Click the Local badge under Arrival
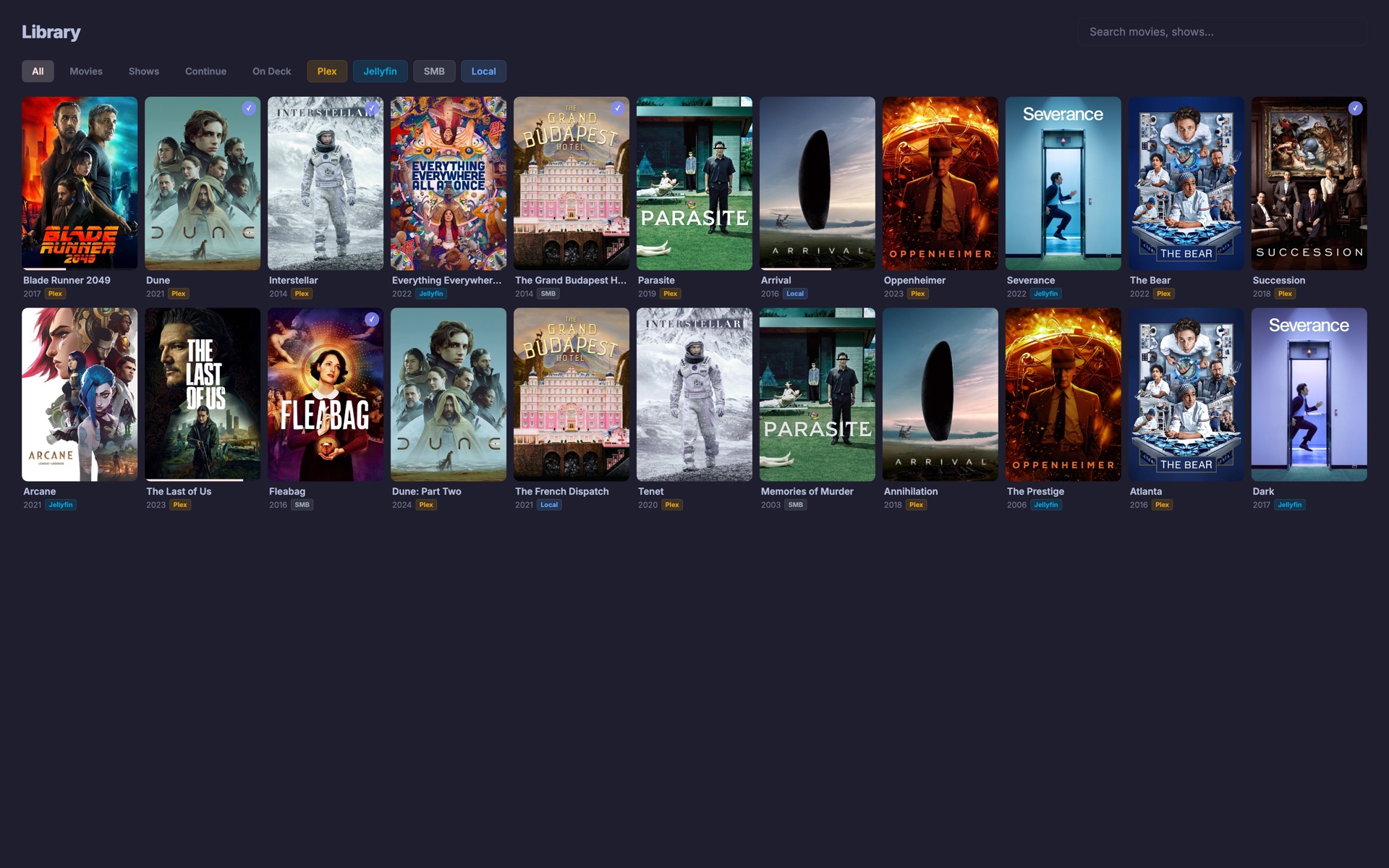Image resolution: width=1389 pixels, height=868 pixels. pyautogui.click(x=794, y=294)
